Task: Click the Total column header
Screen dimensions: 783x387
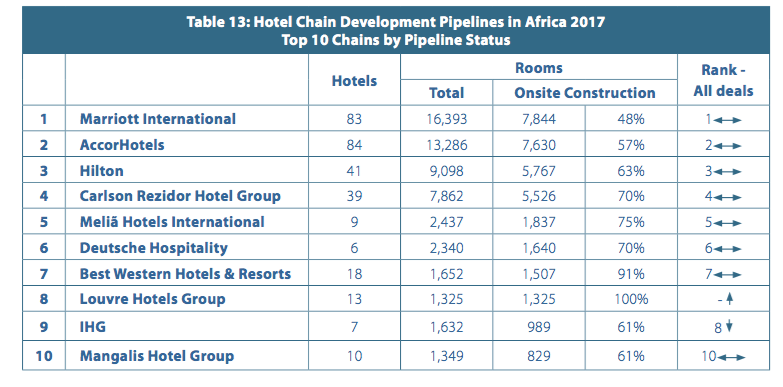Action: tap(446, 93)
